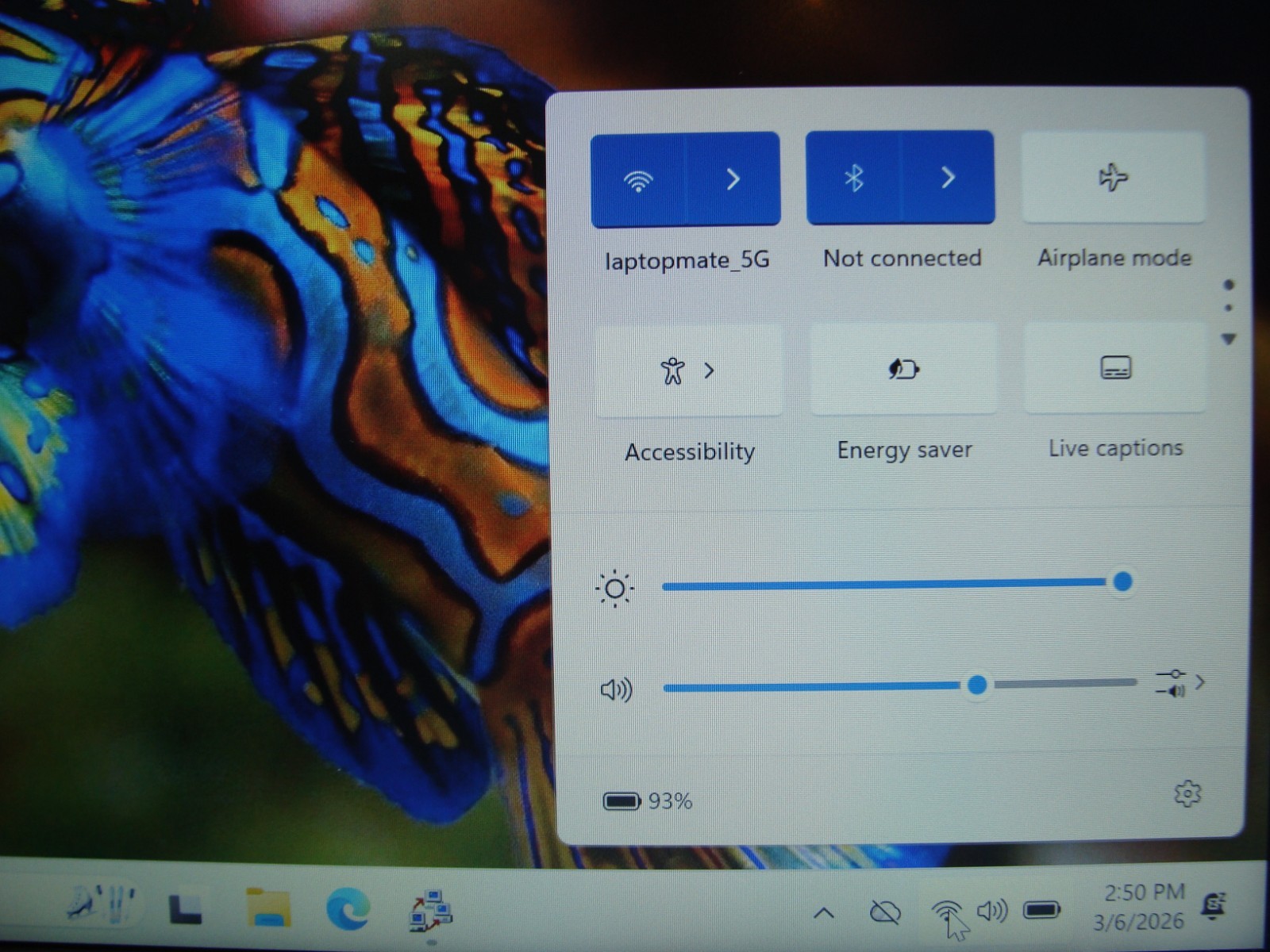
Task: Open the dark square app on the taskbar
Action: 186,909
